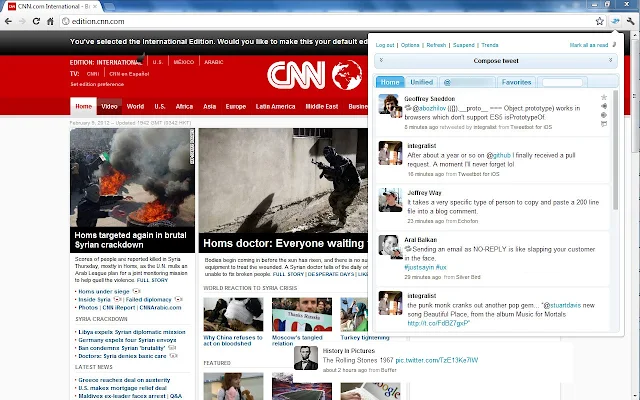Click the History In Pictures Lincoln avatar

pyautogui.click(x=306, y=358)
